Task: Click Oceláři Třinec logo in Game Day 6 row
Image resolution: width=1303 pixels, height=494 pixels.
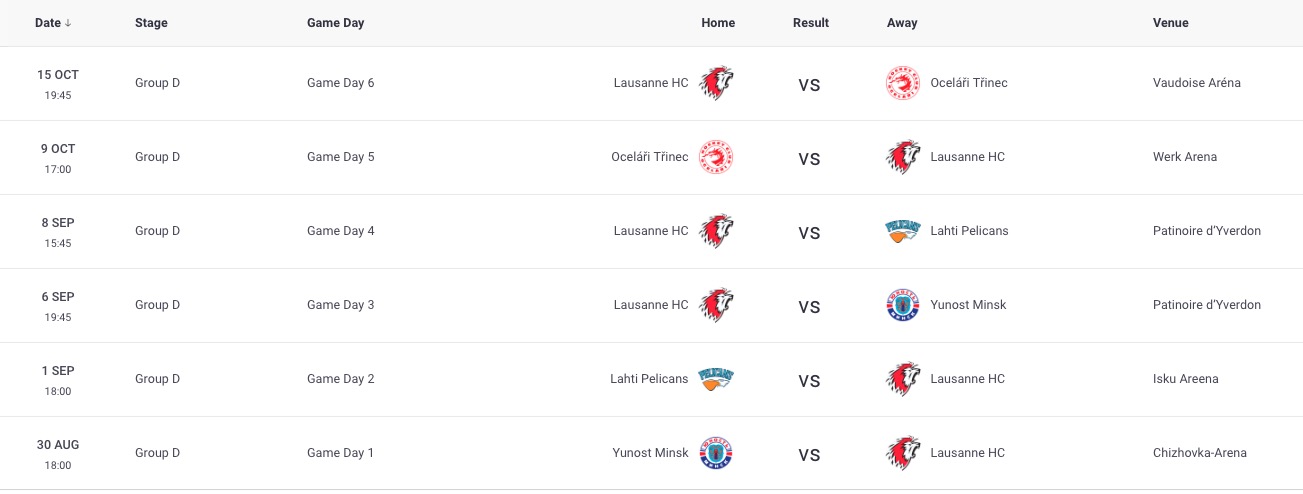Action: [x=903, y=83]
